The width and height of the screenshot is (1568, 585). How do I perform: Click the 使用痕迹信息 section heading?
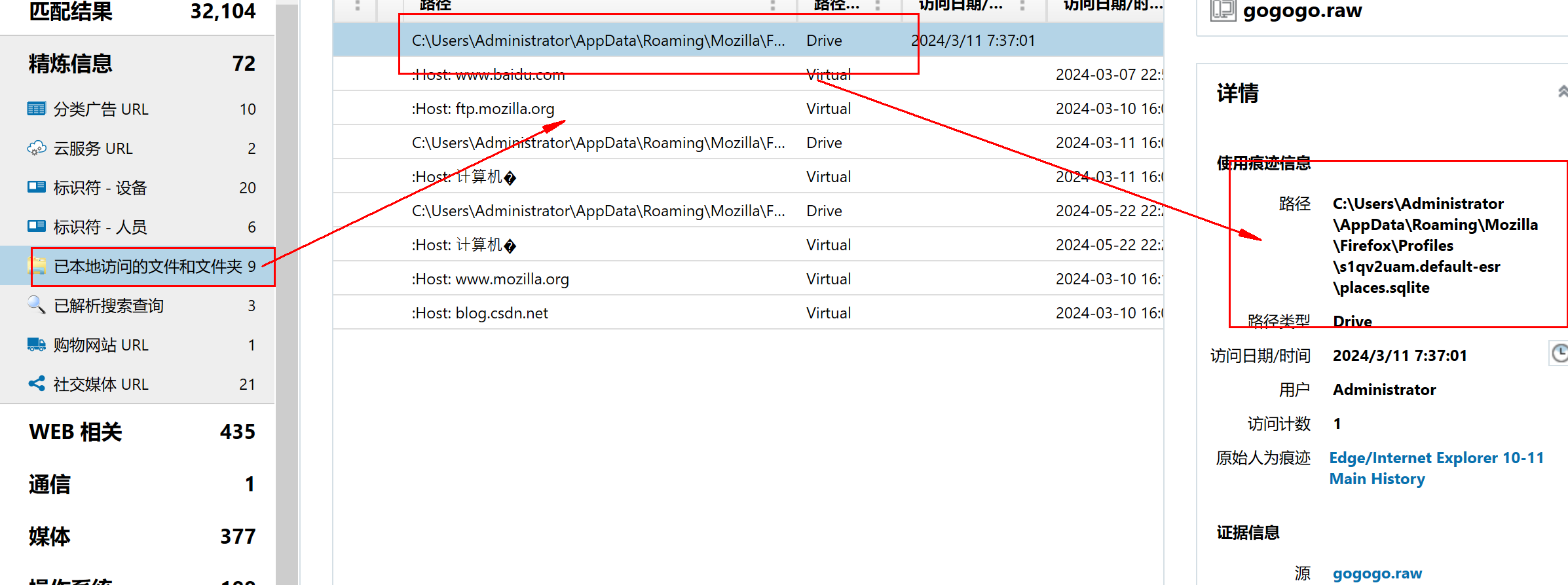click(x=1263, y=163)
